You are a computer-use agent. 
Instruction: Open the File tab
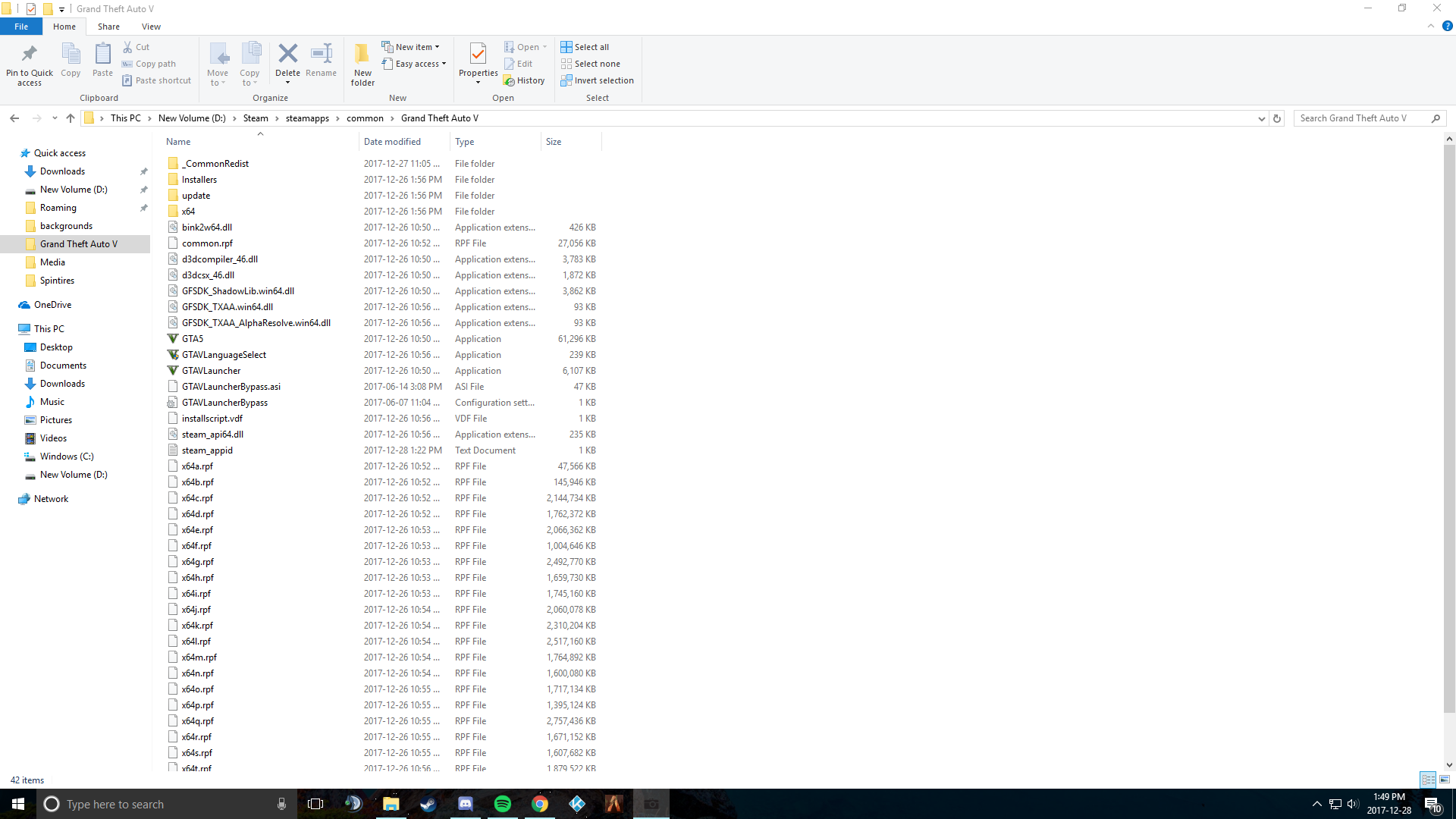pos(21,27)
